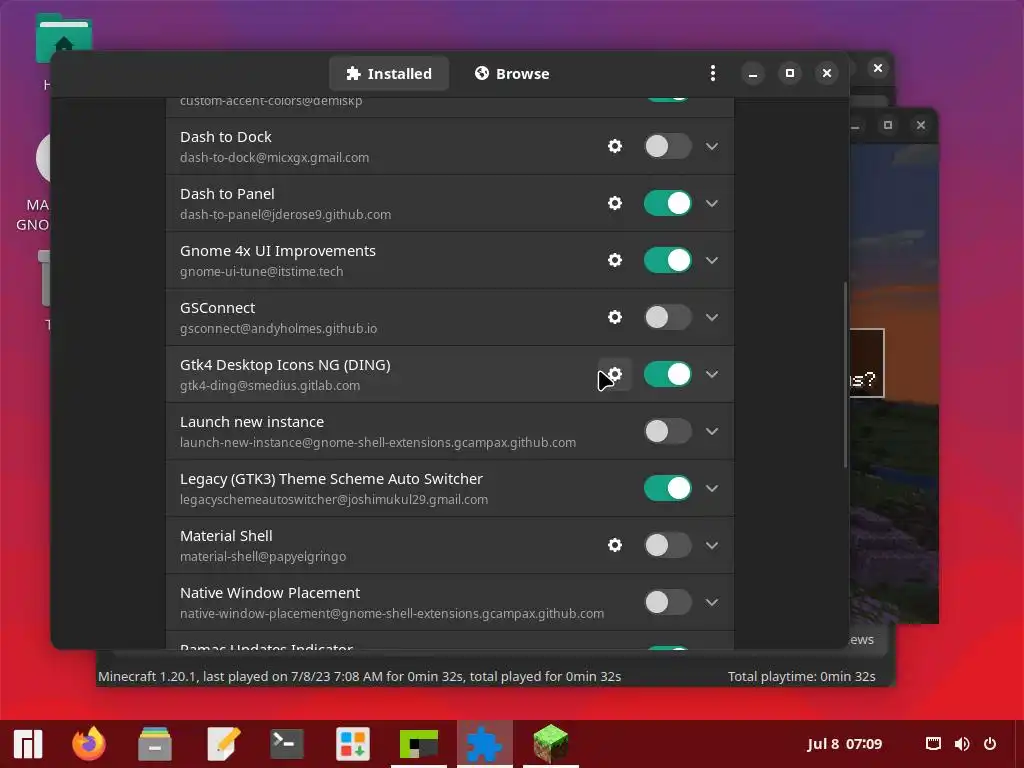Viewport: 1024px width, 768px height.
Task: Open the file manager taskbar icon
Action: [x=155, y=743]
